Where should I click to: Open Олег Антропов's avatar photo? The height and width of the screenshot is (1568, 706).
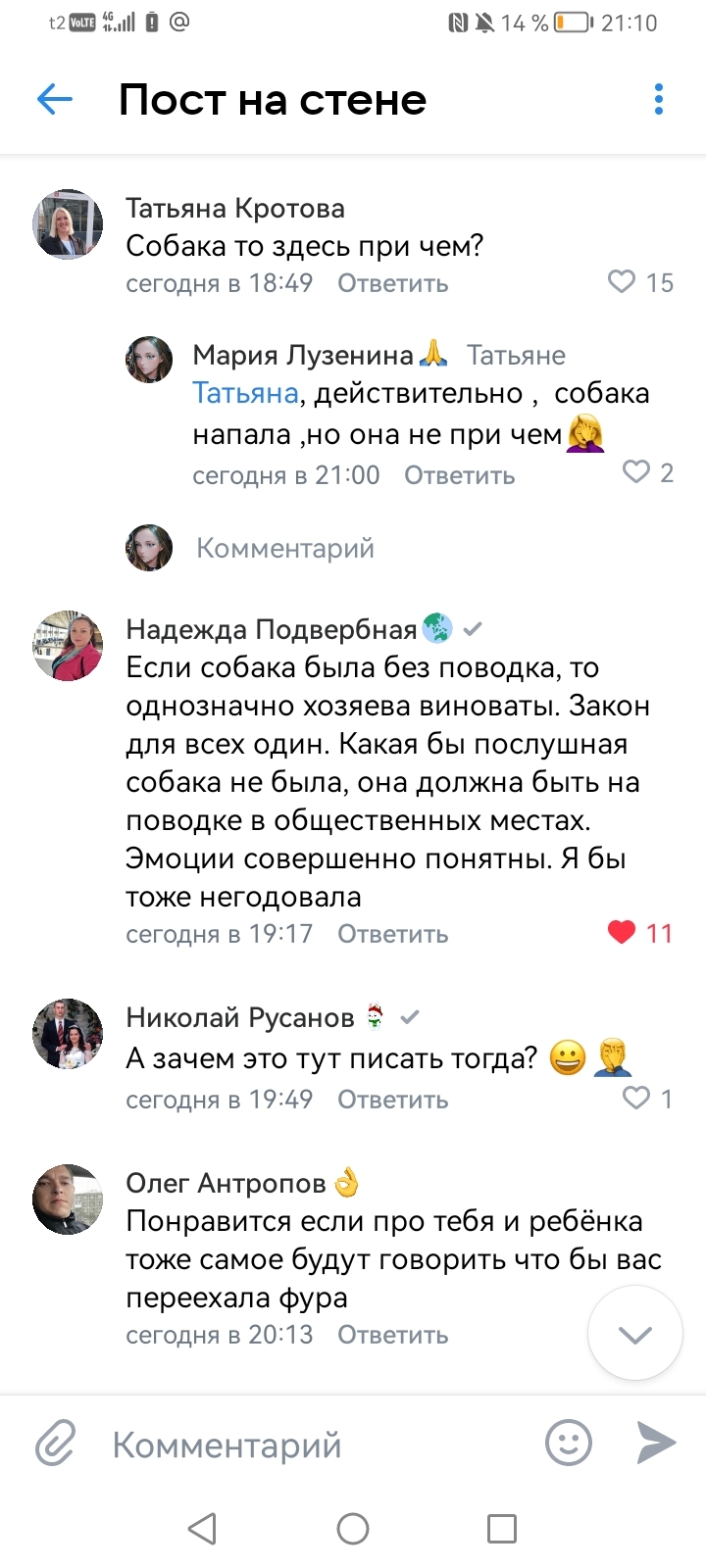(x=68, y=1200)
